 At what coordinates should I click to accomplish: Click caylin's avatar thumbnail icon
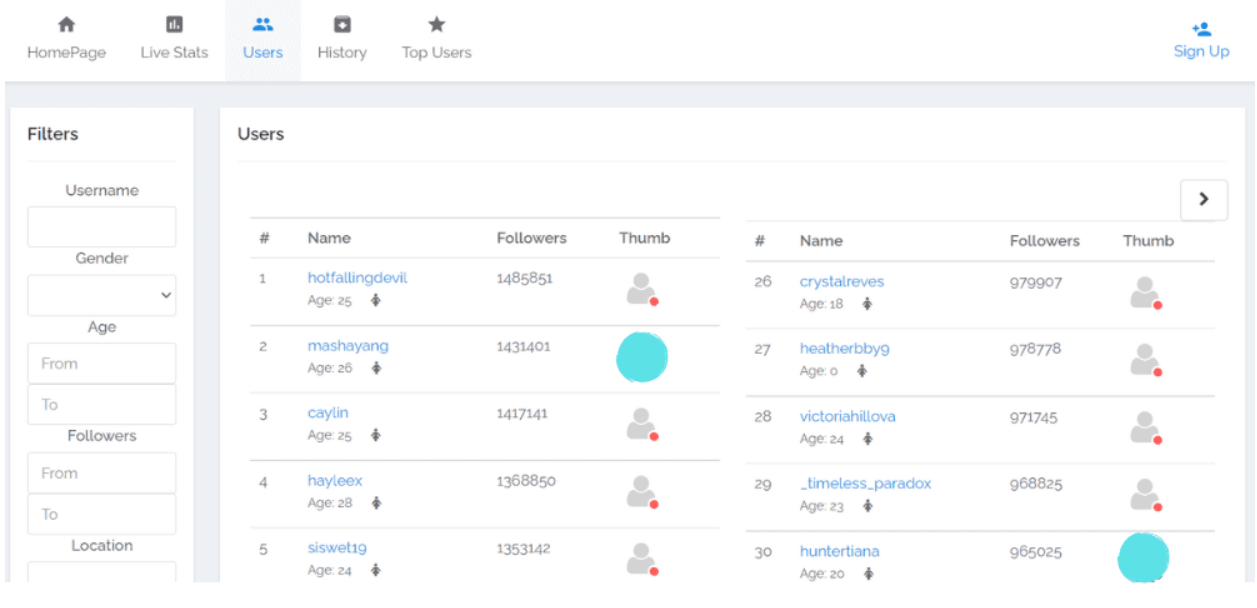point(642,424)
